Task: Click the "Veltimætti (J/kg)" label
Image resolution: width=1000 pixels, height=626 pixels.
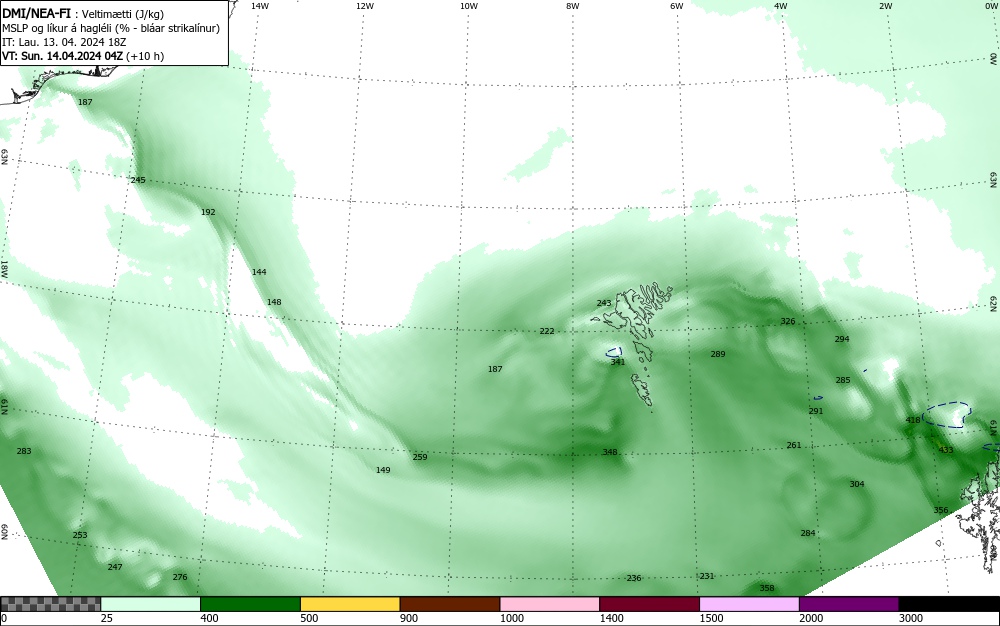Action: pyautogui.click(x=122, y=15)
